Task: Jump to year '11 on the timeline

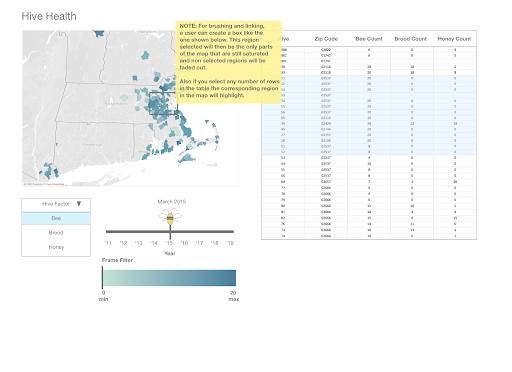Action: coord(108,243)
